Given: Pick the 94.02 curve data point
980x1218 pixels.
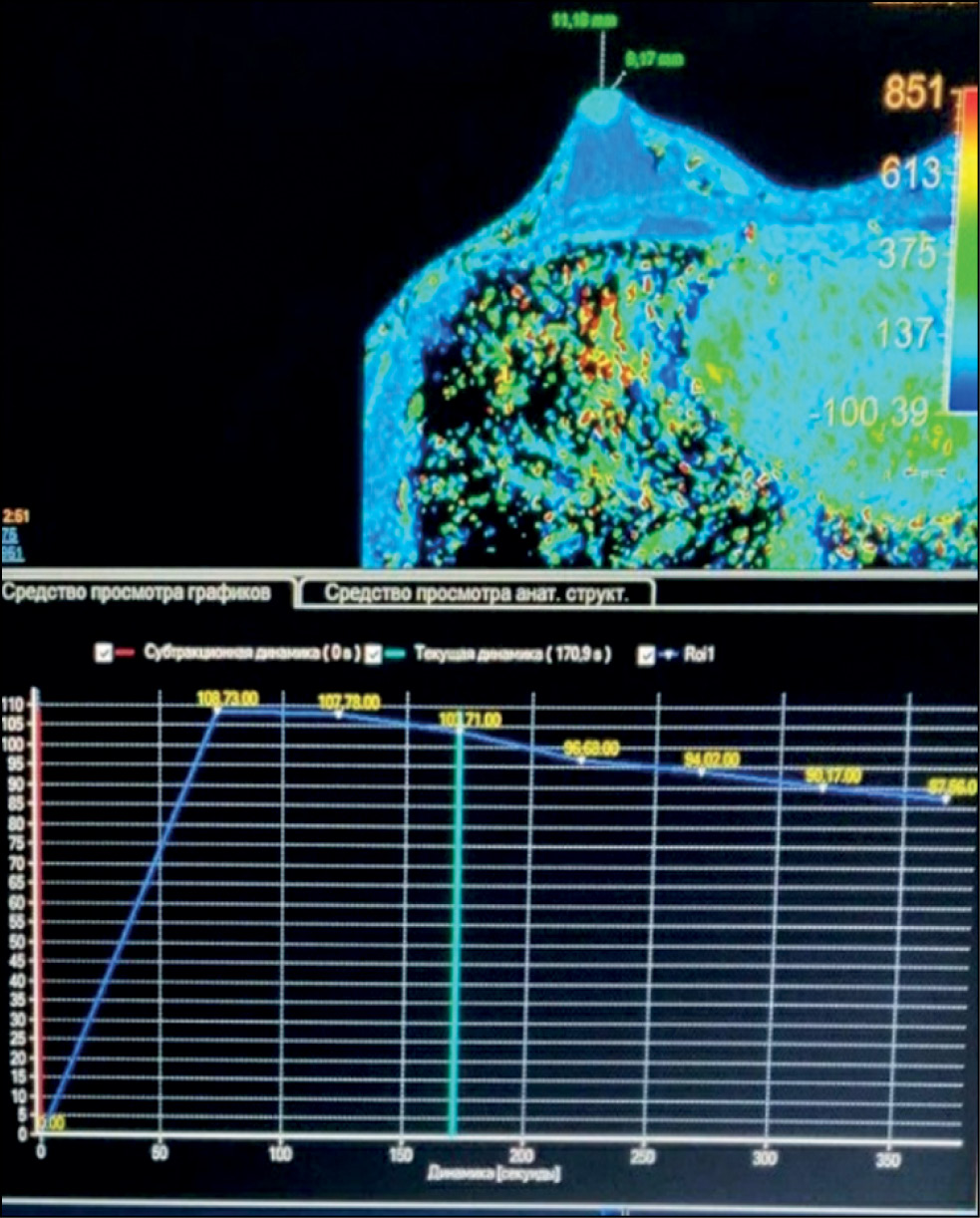Looking at the screenshot, I should pyautogui.click(x=703, y=772).
